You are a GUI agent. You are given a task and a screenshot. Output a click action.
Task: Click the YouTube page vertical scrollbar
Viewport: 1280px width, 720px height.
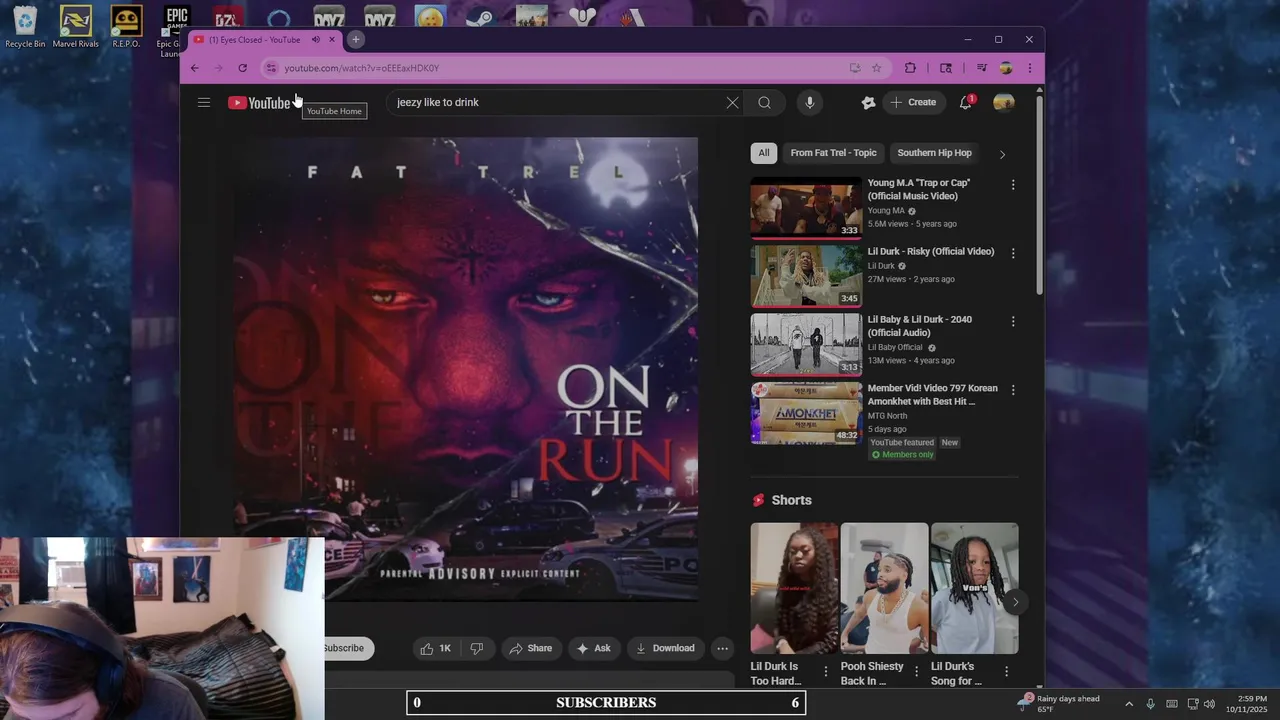tap(1040, 193)
